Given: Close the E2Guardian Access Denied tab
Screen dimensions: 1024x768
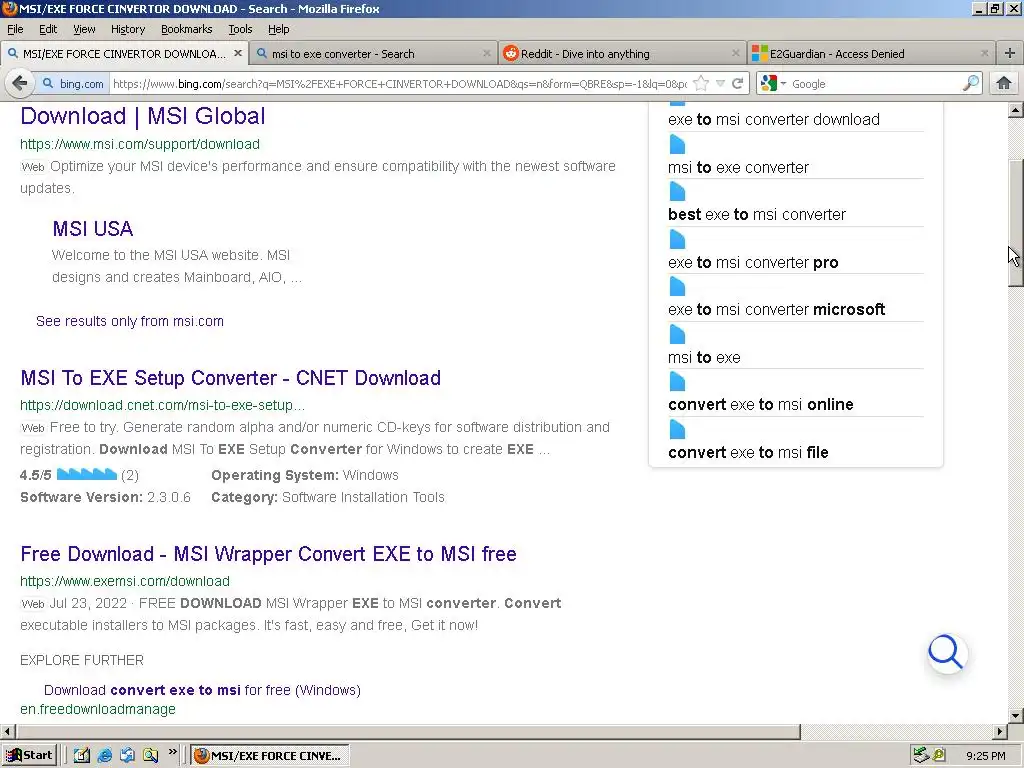Looking at the screenshot, I should [x=985, y=54].
